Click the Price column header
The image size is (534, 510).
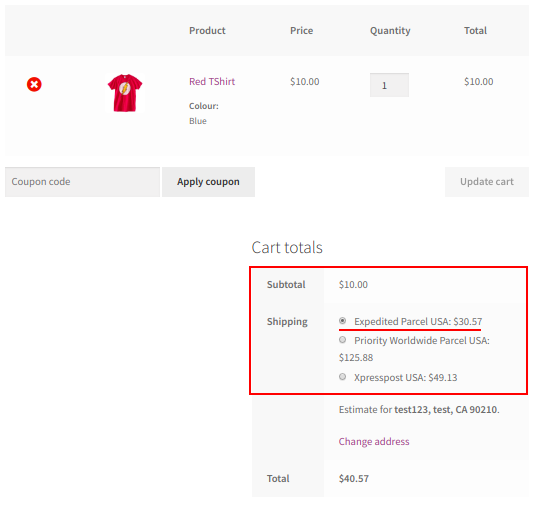(x=301, y=31)
